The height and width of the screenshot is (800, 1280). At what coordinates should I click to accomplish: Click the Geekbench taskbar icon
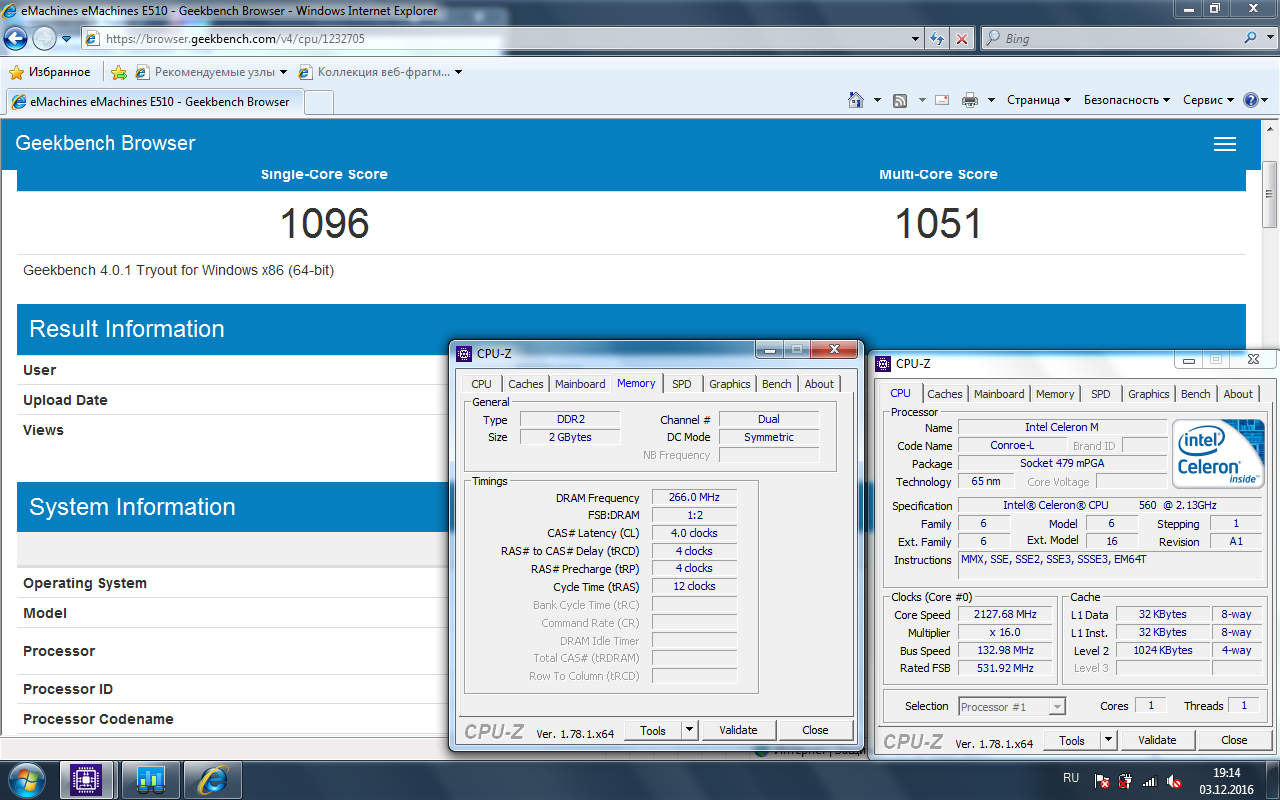(x=150, y=779)
